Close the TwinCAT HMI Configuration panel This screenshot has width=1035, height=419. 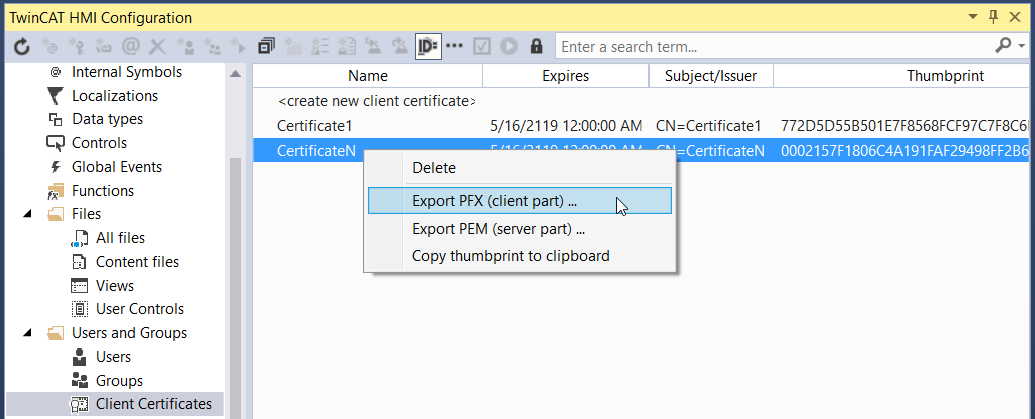[1016, 17]
